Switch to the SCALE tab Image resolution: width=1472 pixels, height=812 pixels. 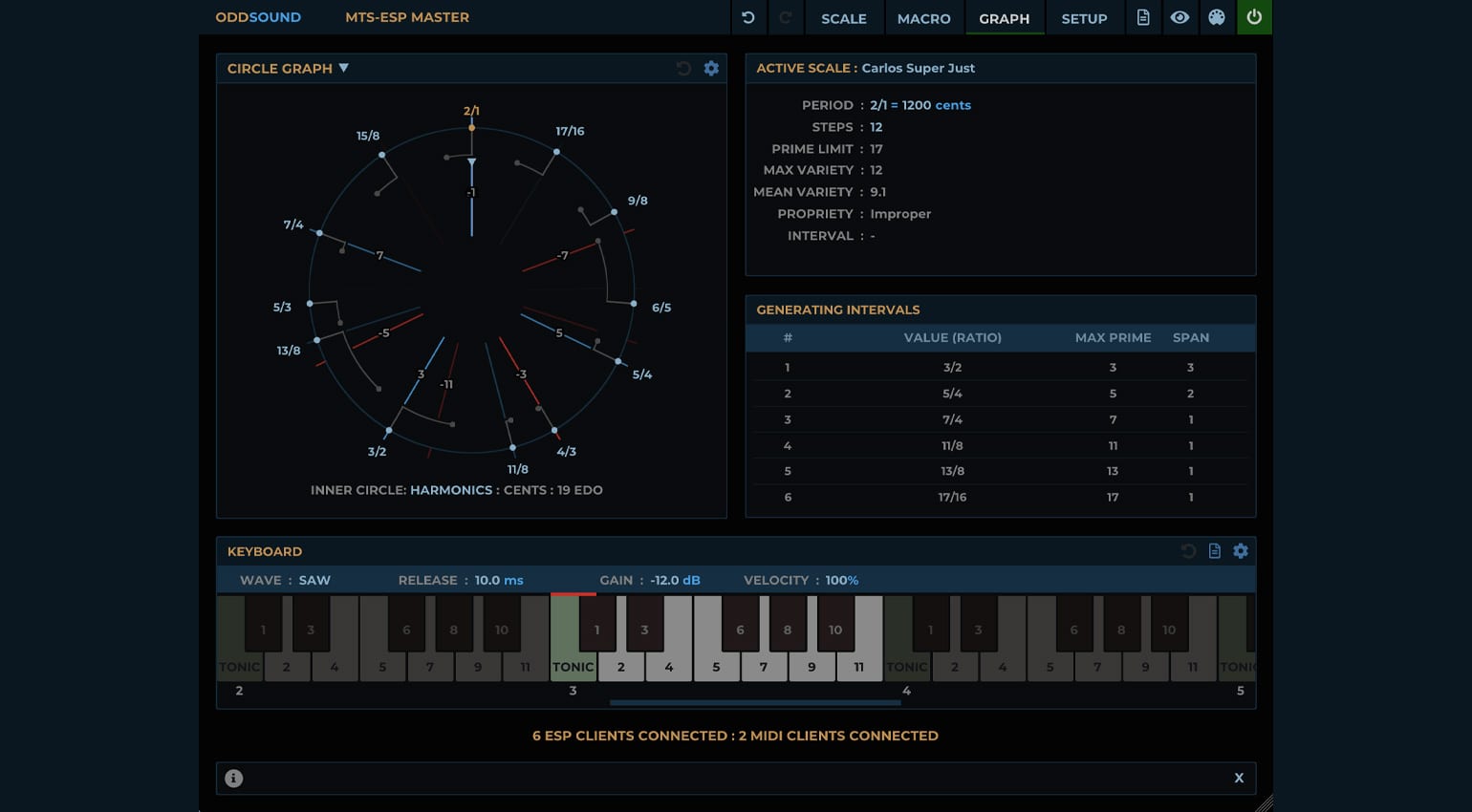844,18
